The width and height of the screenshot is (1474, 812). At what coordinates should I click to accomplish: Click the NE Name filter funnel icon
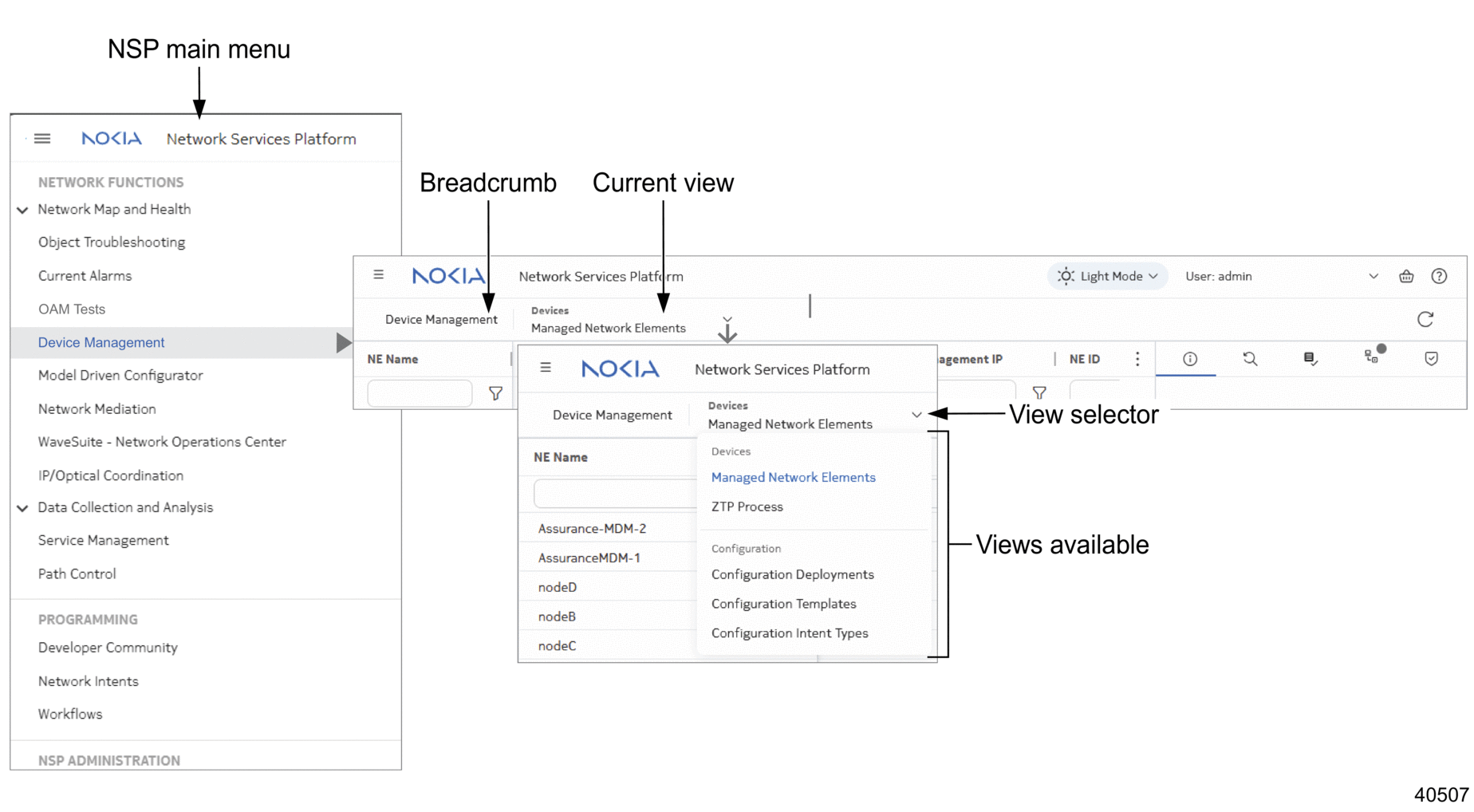[495, 393]
